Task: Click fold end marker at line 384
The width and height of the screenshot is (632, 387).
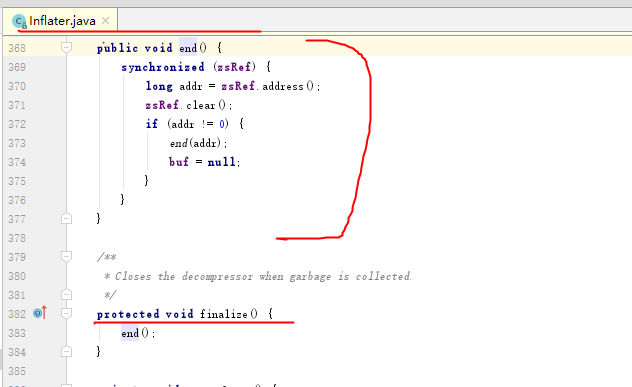Action: click(x=67, y=352)
